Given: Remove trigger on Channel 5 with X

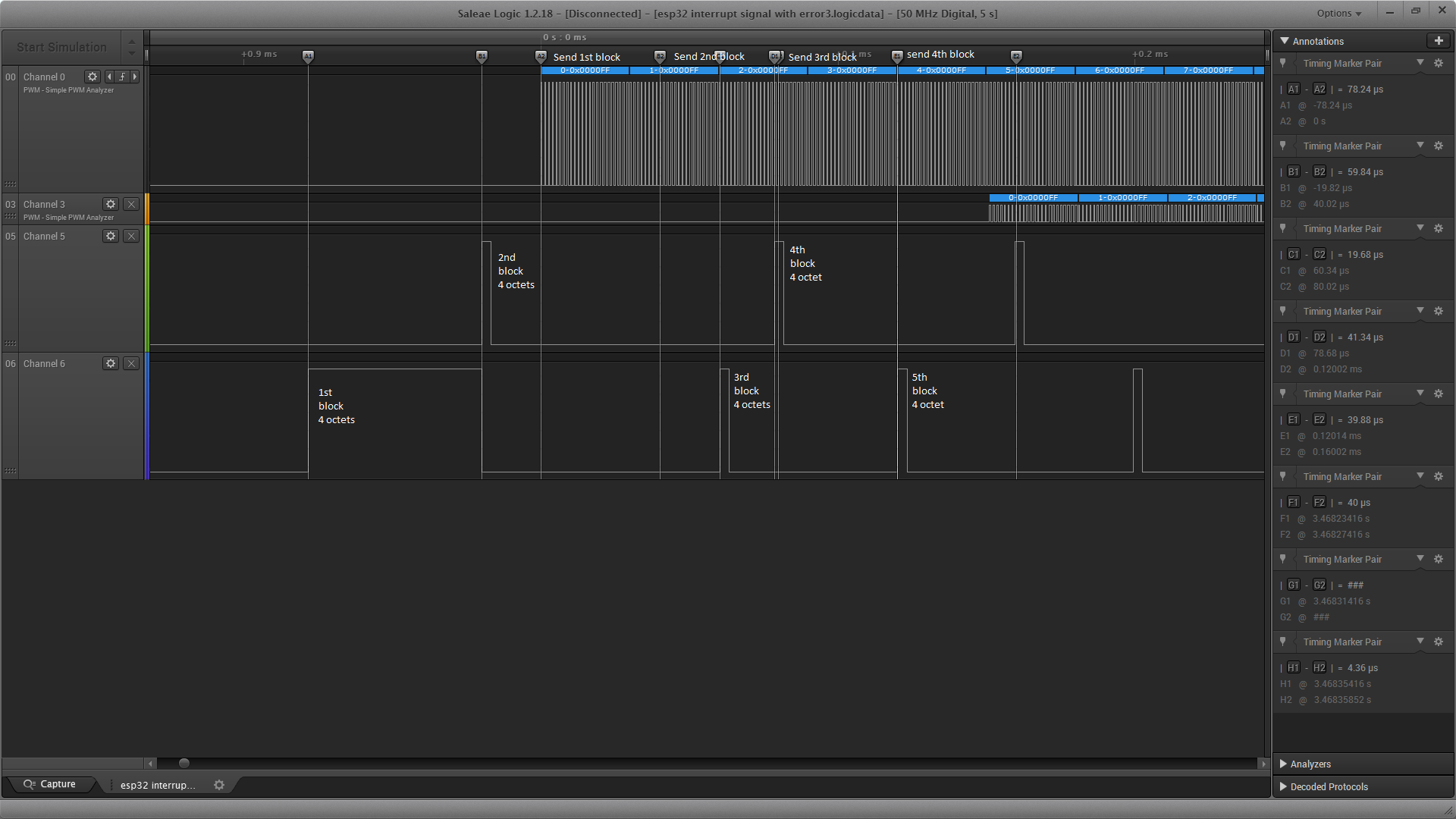Looking at the screenshot, I should coord(131,236).
